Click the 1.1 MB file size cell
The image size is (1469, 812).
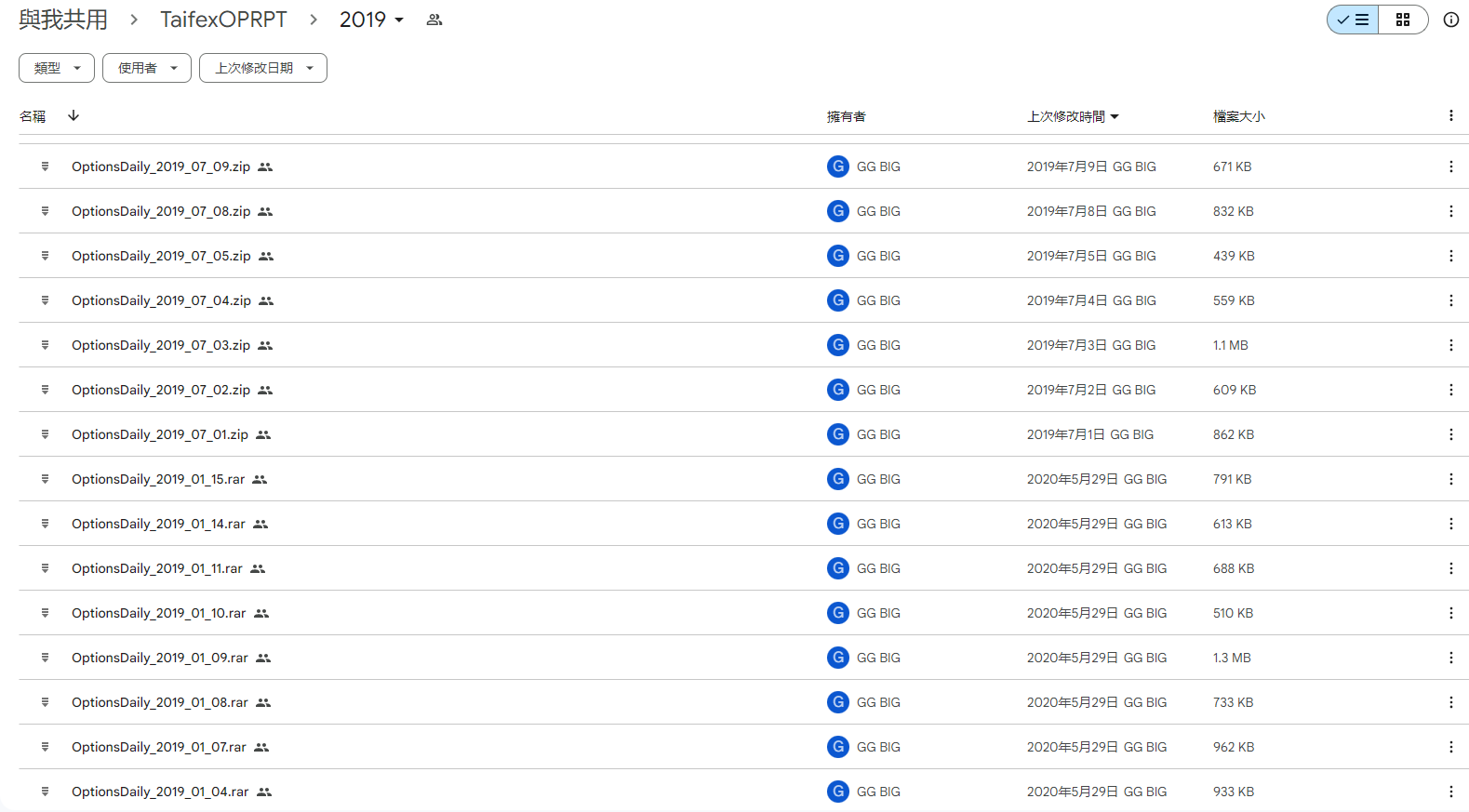[1230, 345]
